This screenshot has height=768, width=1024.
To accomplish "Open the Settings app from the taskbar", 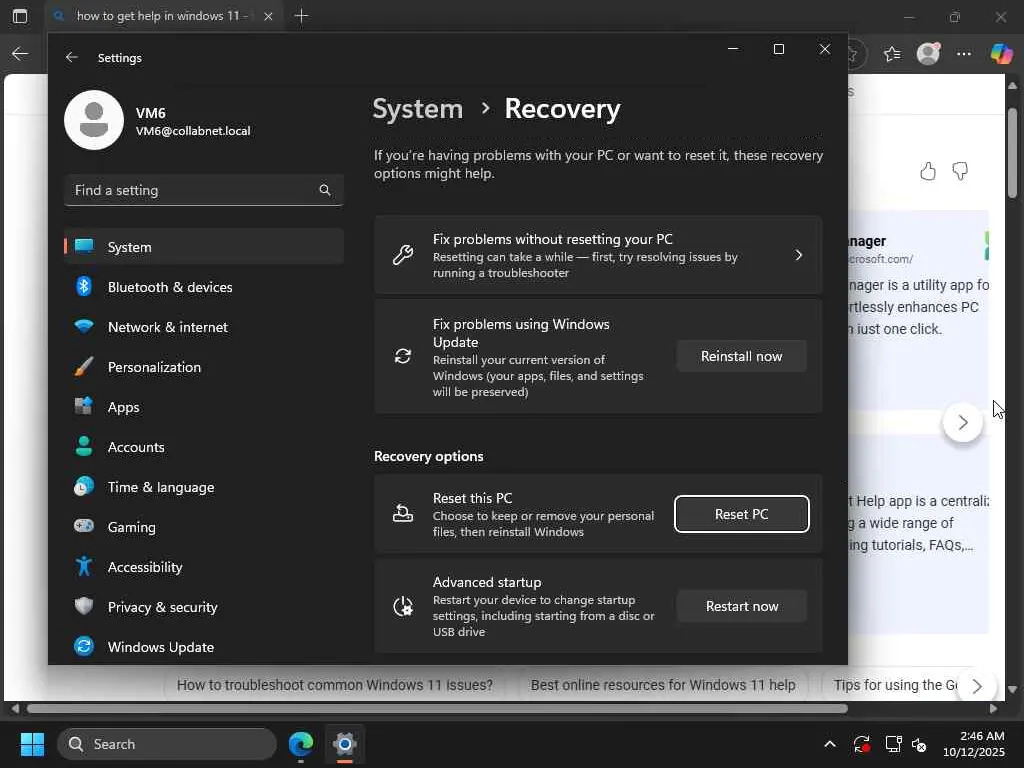I will click(345, 744).
